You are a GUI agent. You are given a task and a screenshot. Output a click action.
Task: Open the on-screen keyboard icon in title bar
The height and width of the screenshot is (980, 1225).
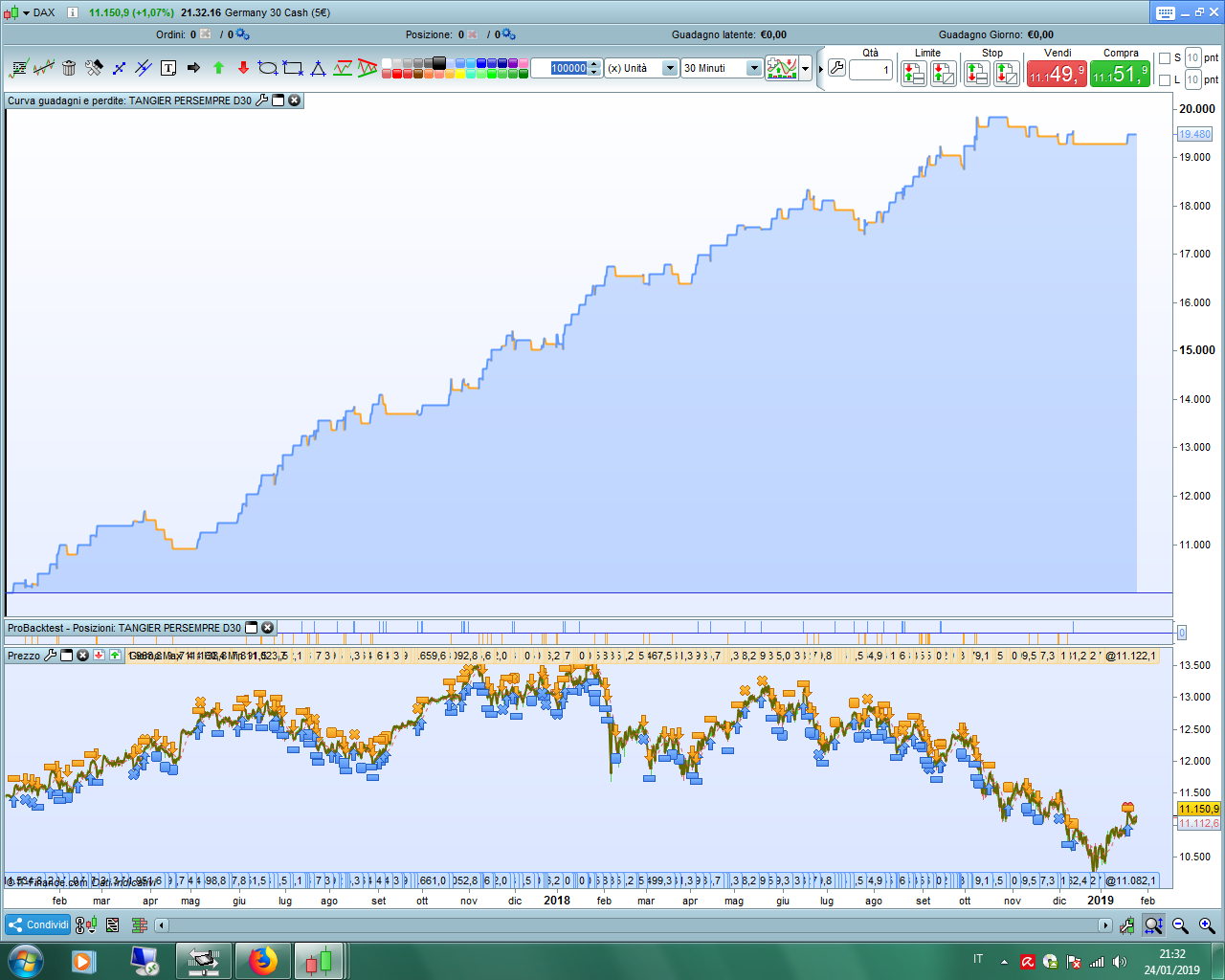point(1165,12)
